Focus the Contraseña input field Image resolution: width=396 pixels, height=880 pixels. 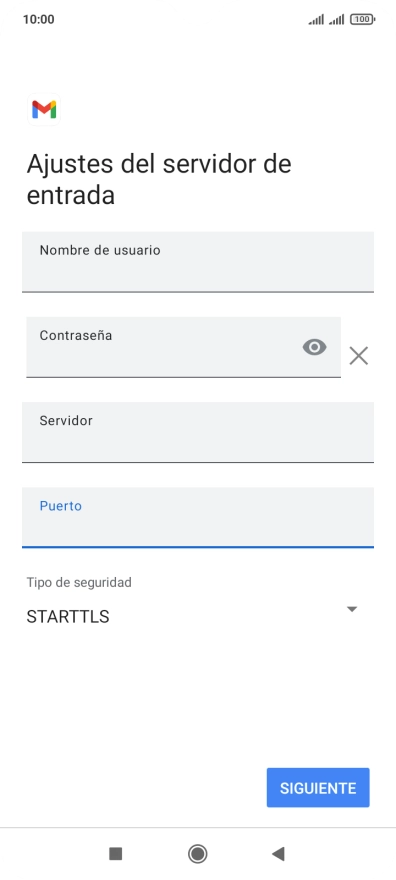[x=183, y=347]
